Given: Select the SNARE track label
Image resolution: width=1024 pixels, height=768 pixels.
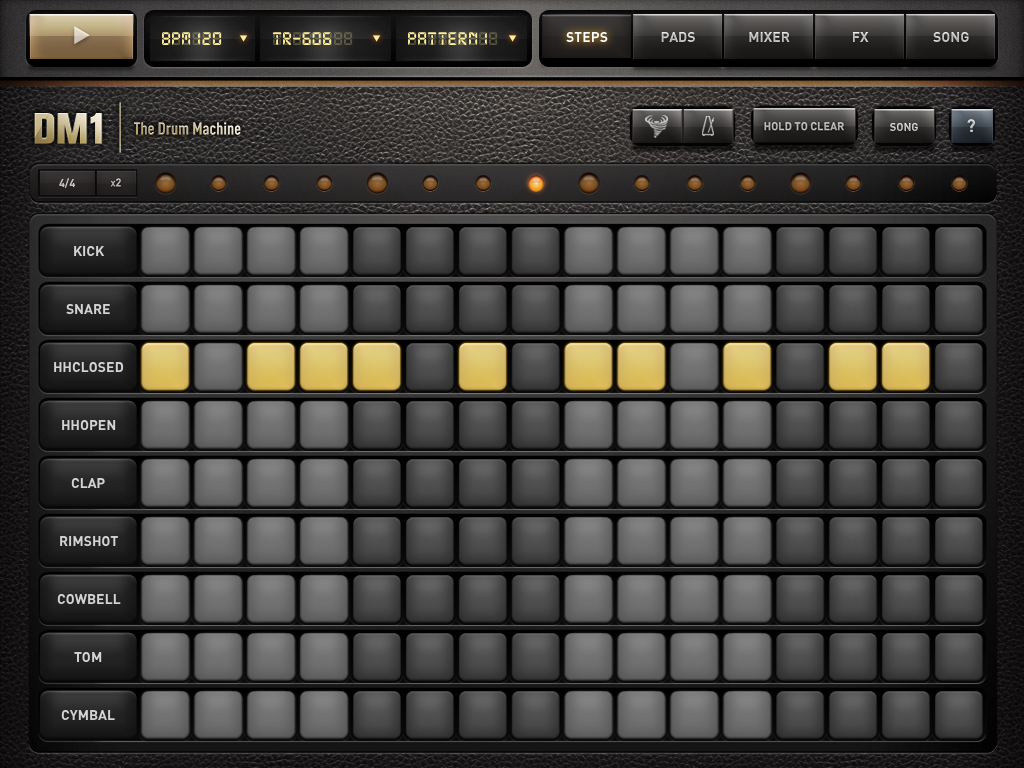Looking at the screenshot, I should click(x=88, y=309).
